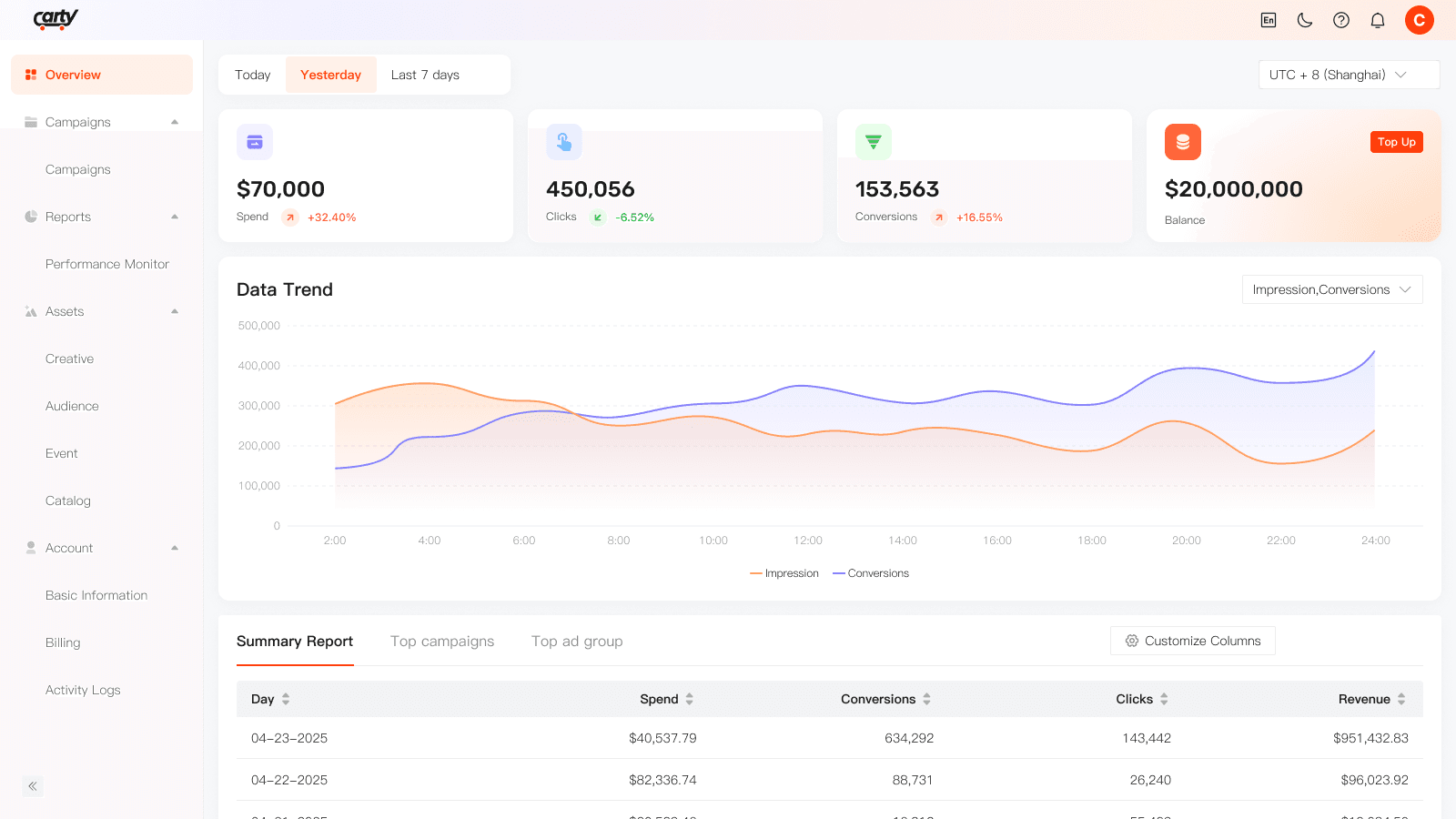1456x819 pixels.
Task: Toggle the Impression legend series
Action: (x=784, y=573)
